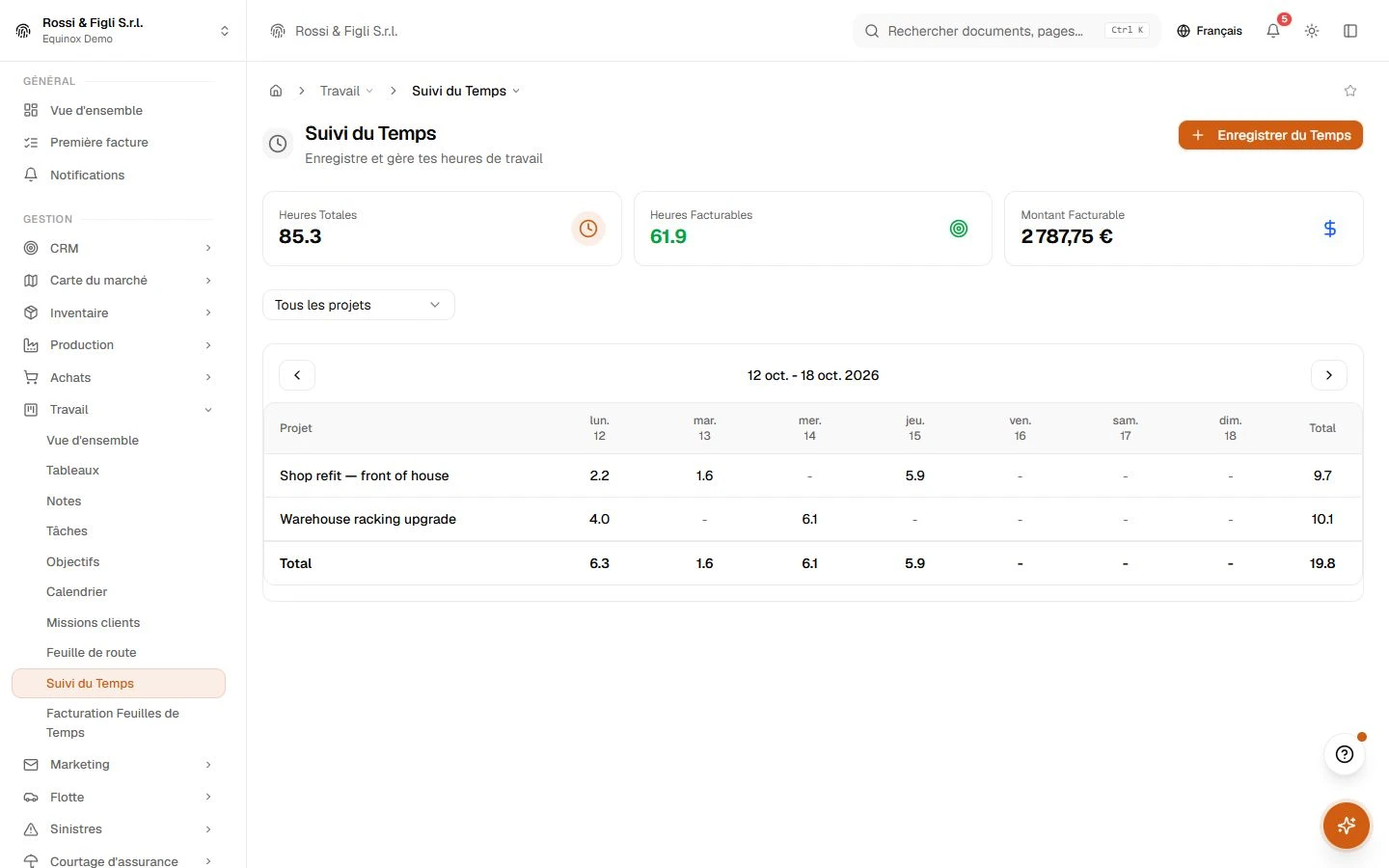Click the dollar icon in Montant Facturable card
The image size is (1389, 868).
[1330, 229]
